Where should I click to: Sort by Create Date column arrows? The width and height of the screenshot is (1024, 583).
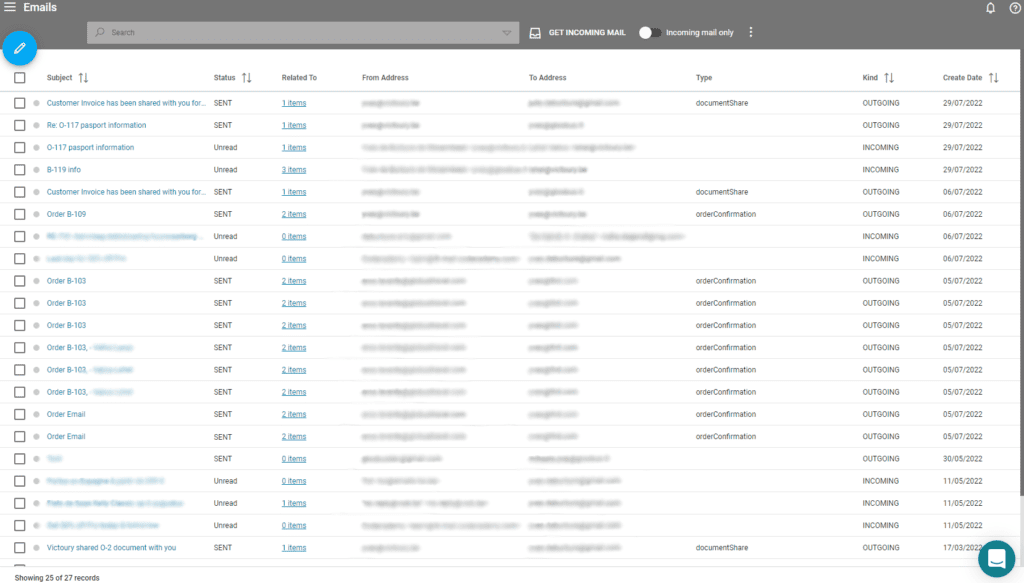[x=993, y=78]
